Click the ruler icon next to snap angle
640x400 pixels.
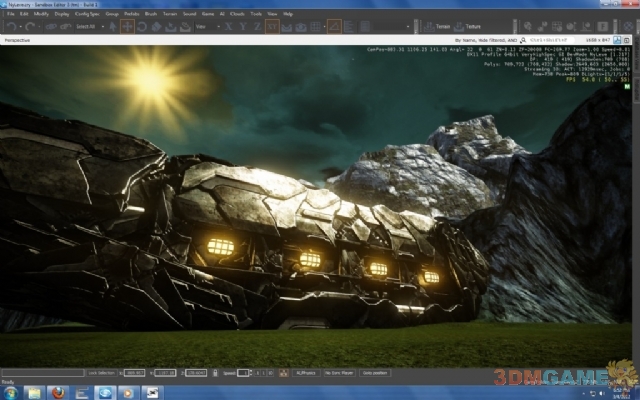349,27
